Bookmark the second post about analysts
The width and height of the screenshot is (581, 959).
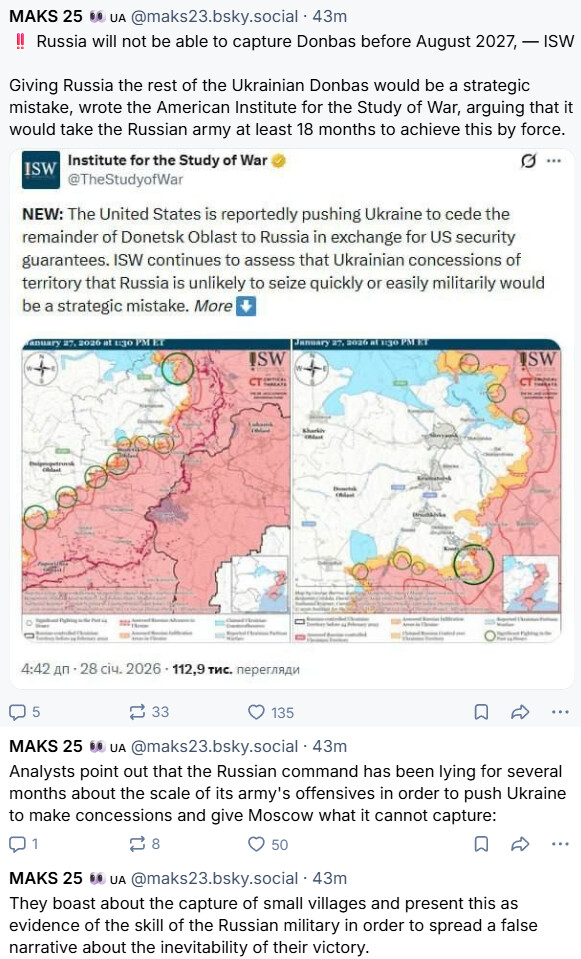pos(481,844)
